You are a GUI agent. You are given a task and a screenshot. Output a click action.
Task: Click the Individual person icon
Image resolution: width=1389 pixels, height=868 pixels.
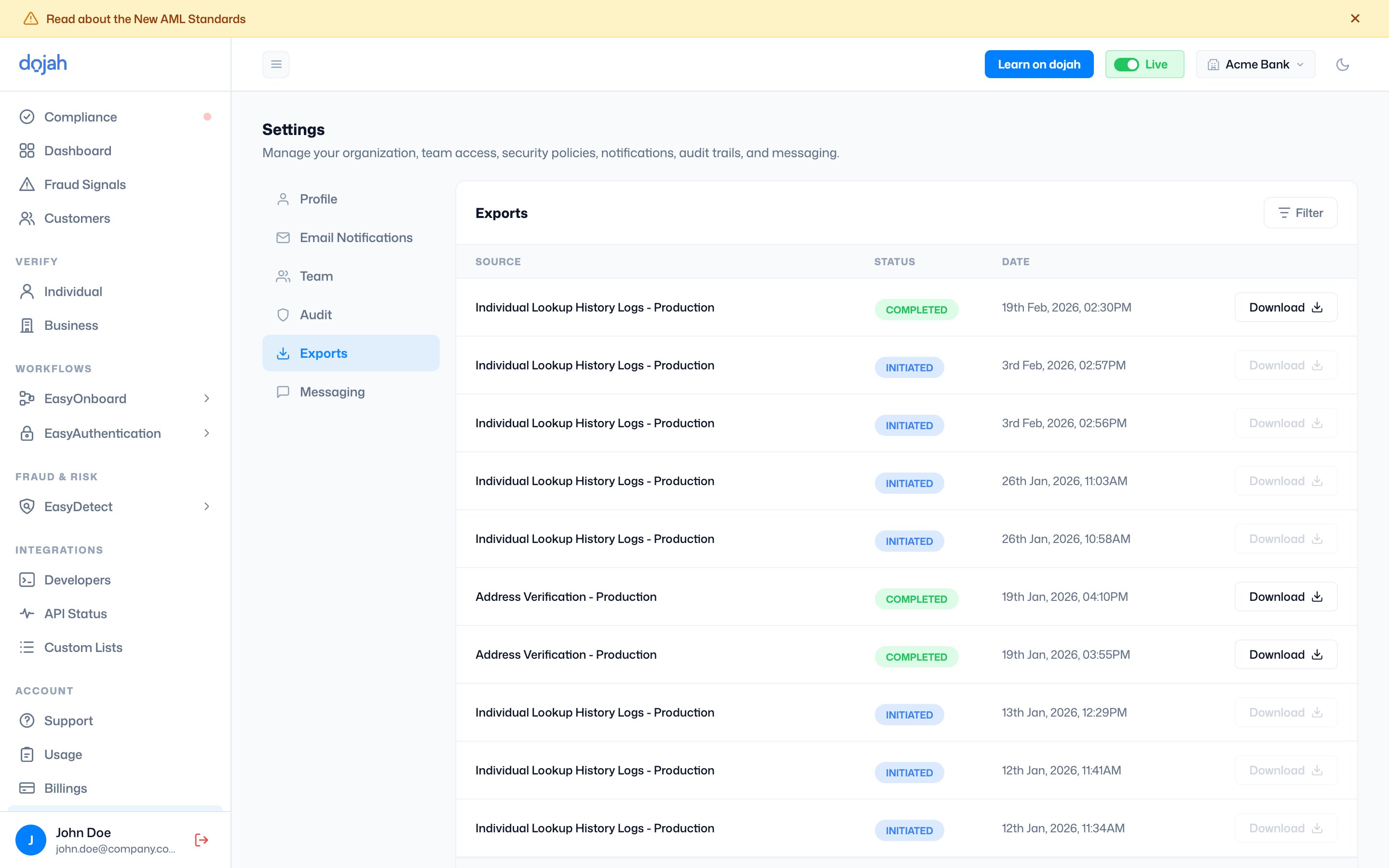pos(27,292)
